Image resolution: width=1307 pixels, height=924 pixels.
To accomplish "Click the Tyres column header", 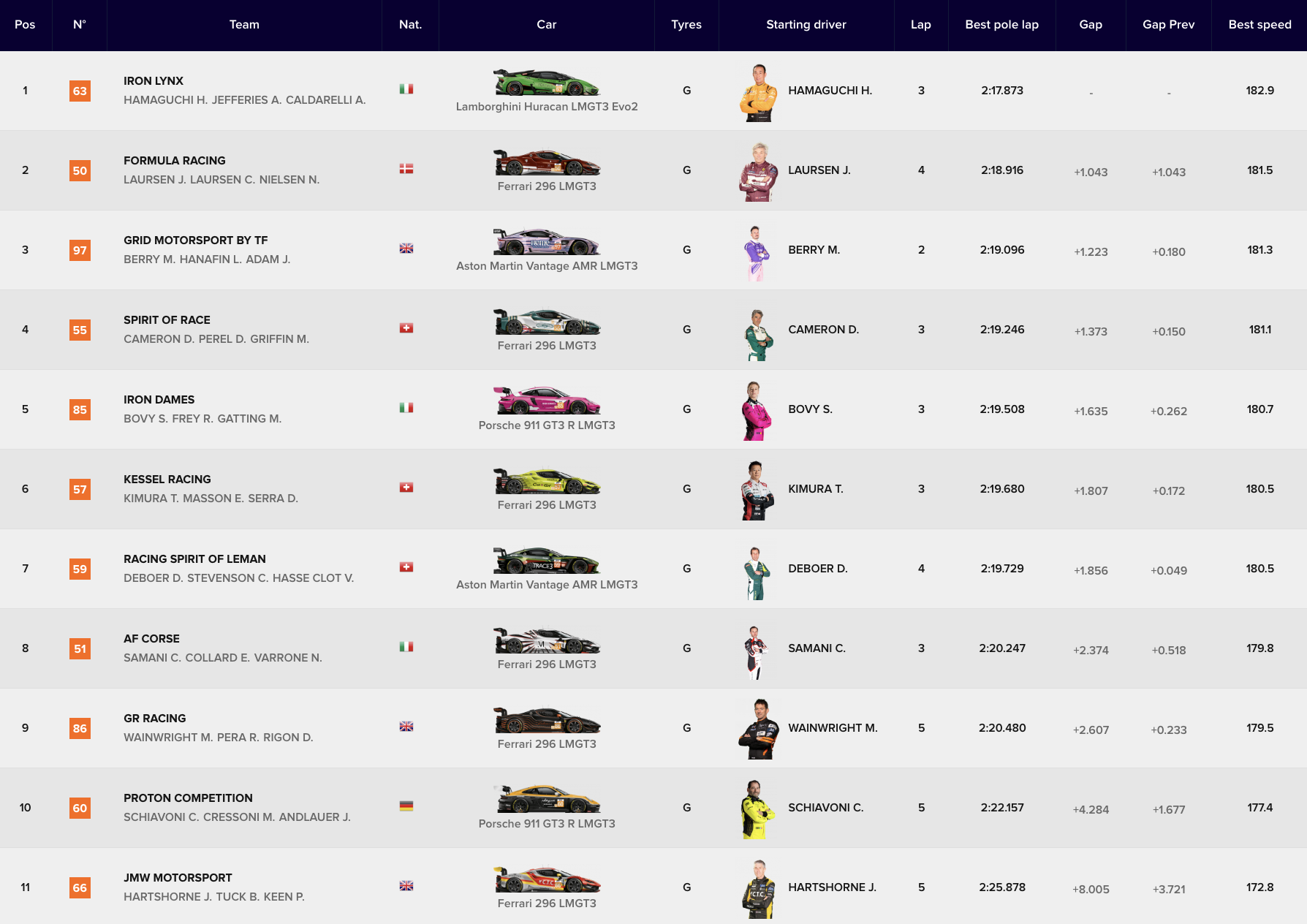I will 686,25.
